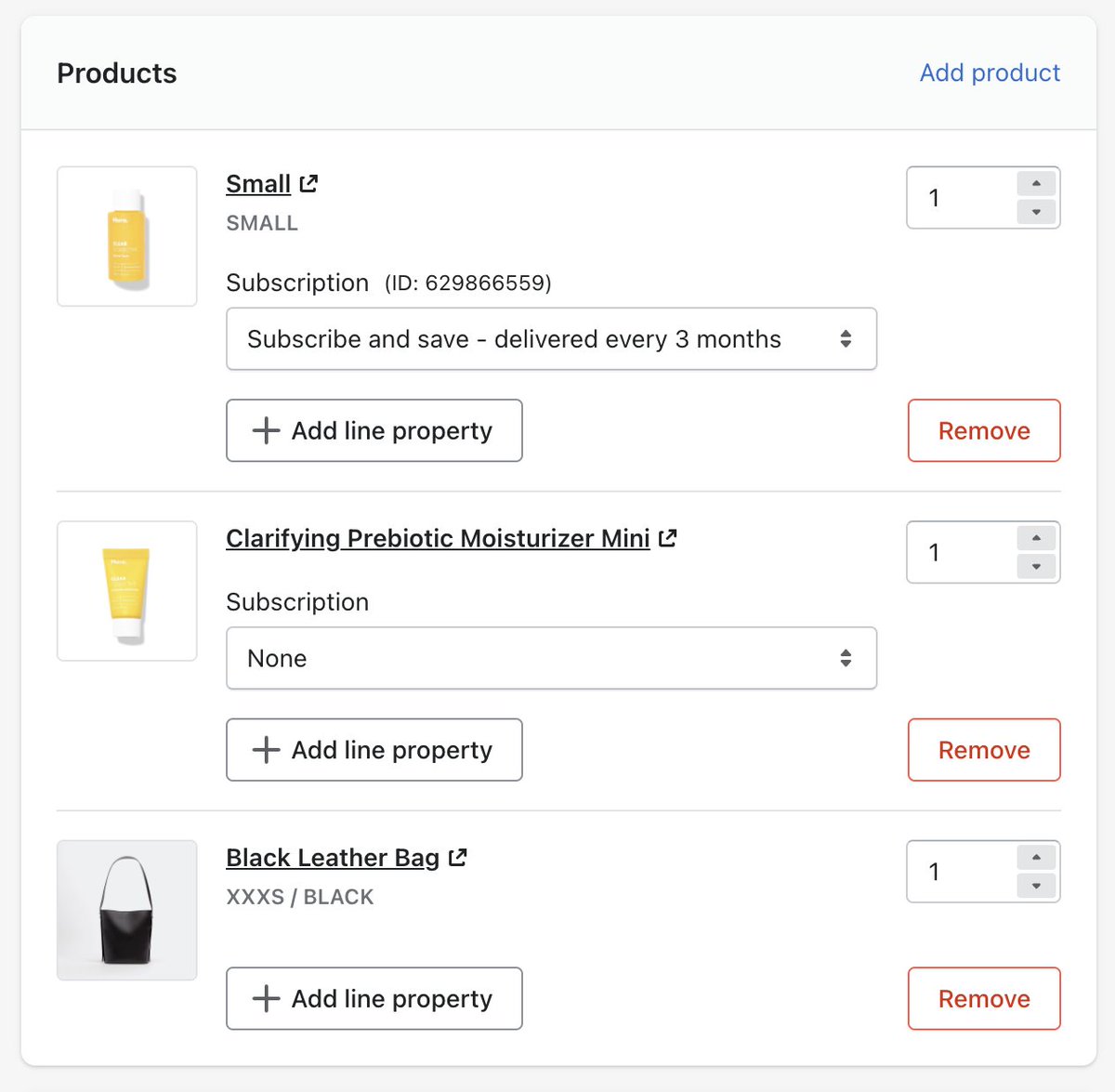This screenshot has height=1092, width=1115.
Task: Remove the Black Leather Bag
Action: (x=984, y=999)
